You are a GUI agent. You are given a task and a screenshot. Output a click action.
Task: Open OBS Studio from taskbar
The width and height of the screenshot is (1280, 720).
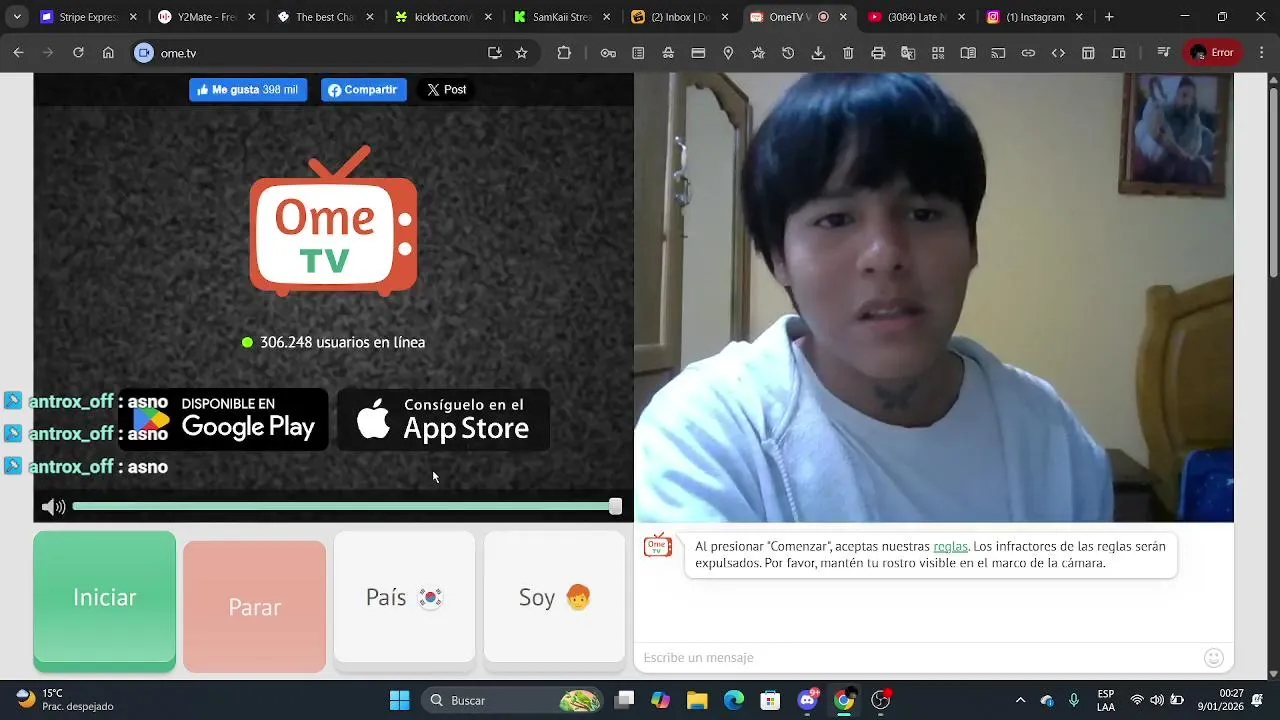881,700
